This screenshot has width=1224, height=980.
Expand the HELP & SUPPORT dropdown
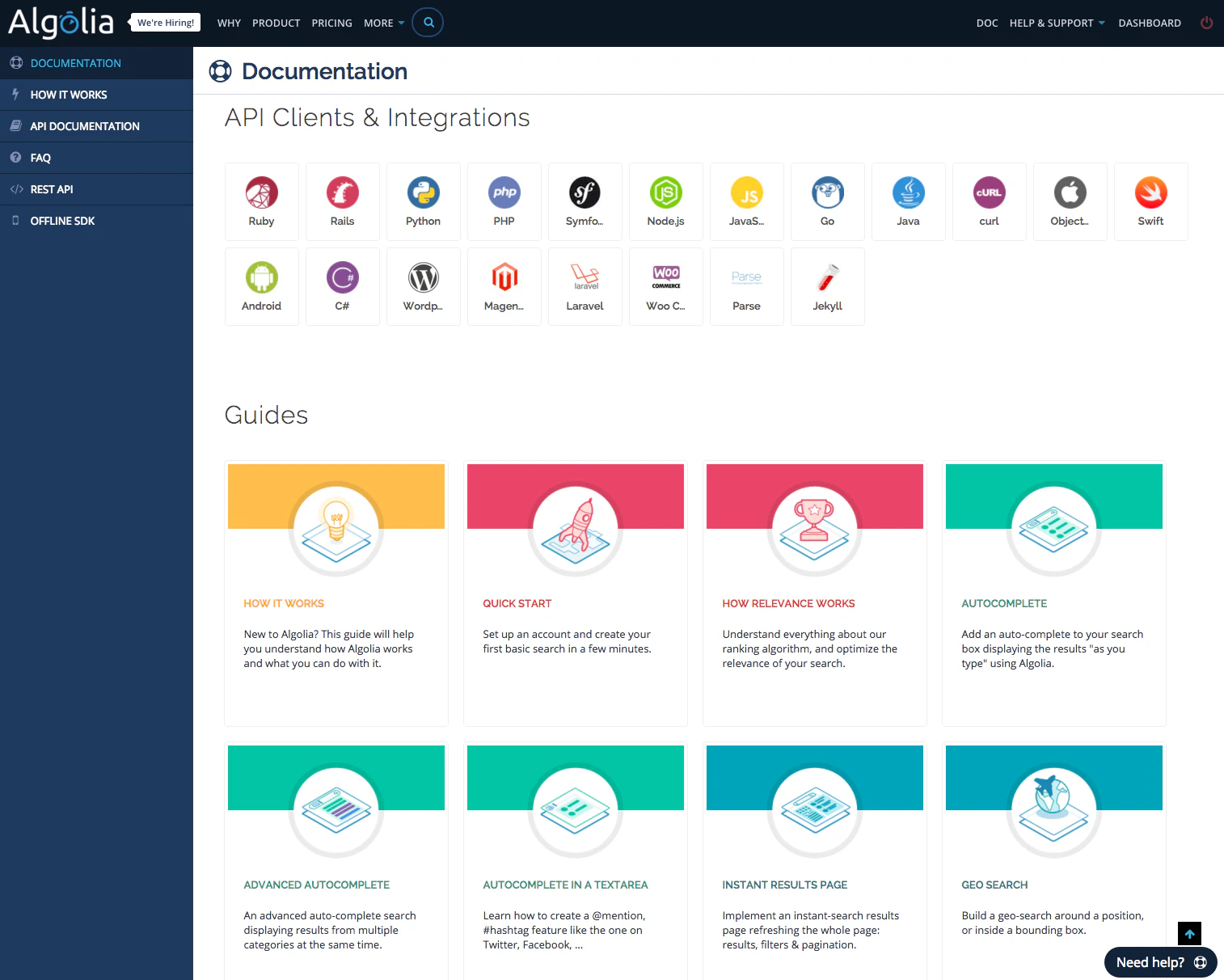click(1057, 23)
